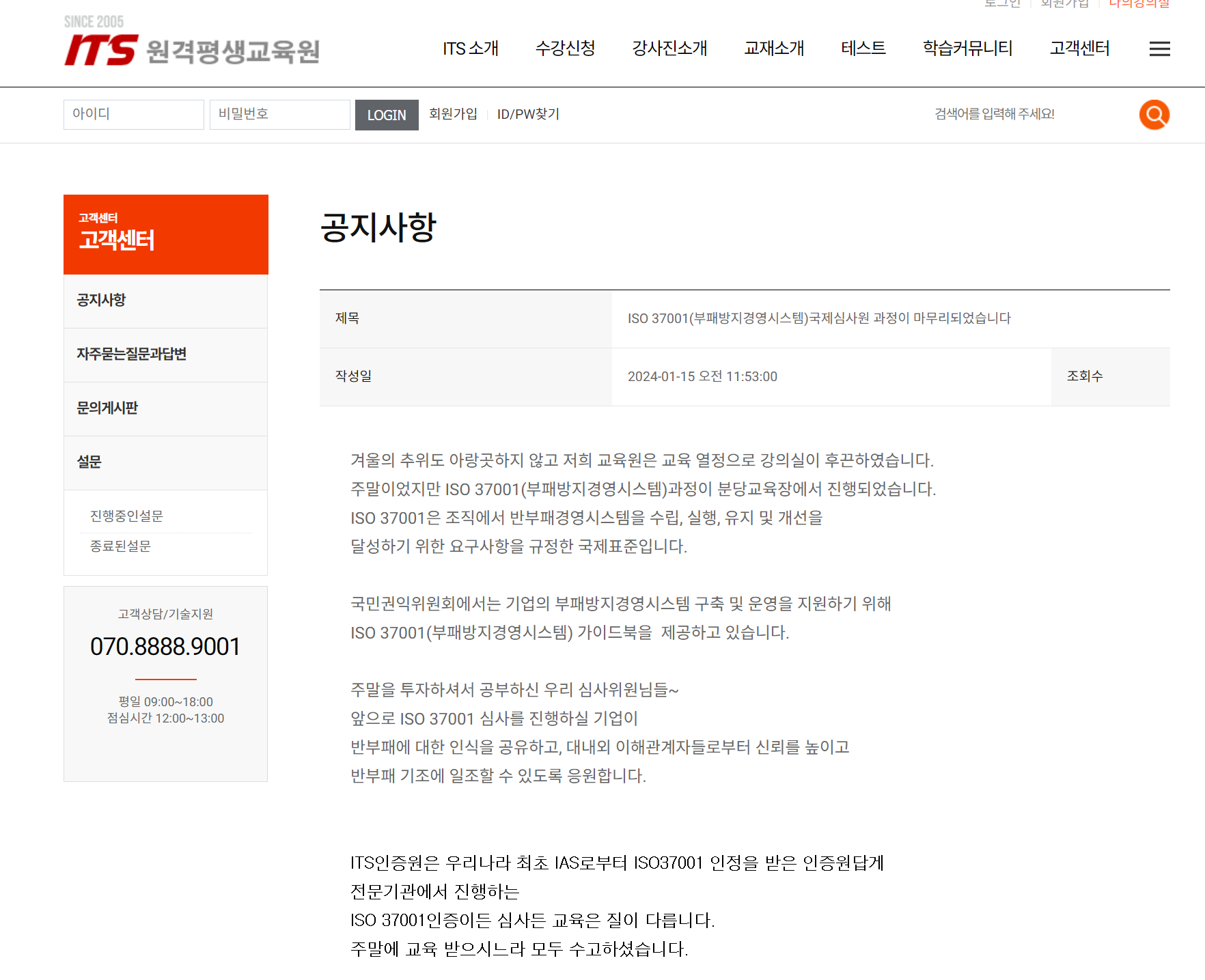Click the line starting 국민권익위원회에서는

pos(621,604)
